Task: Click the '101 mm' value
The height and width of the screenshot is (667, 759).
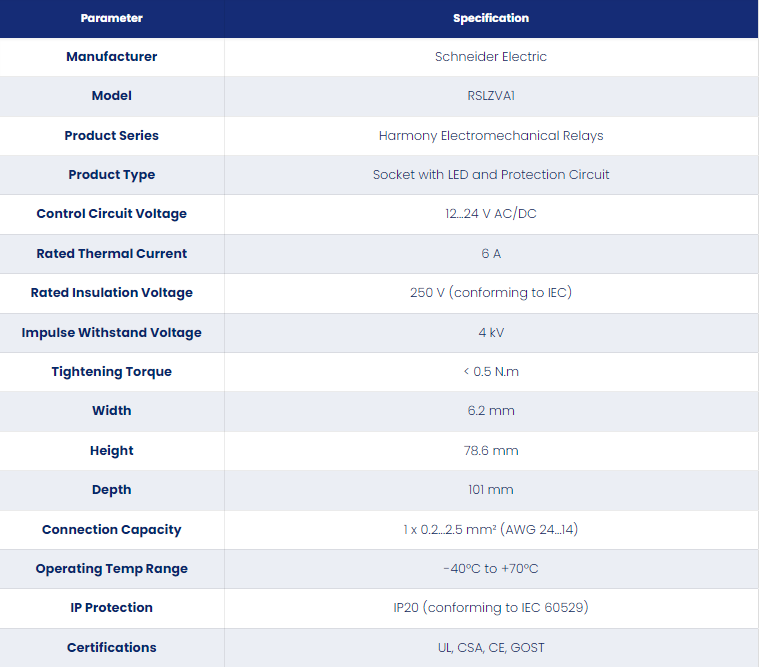Action: click(x=491, y=490)
